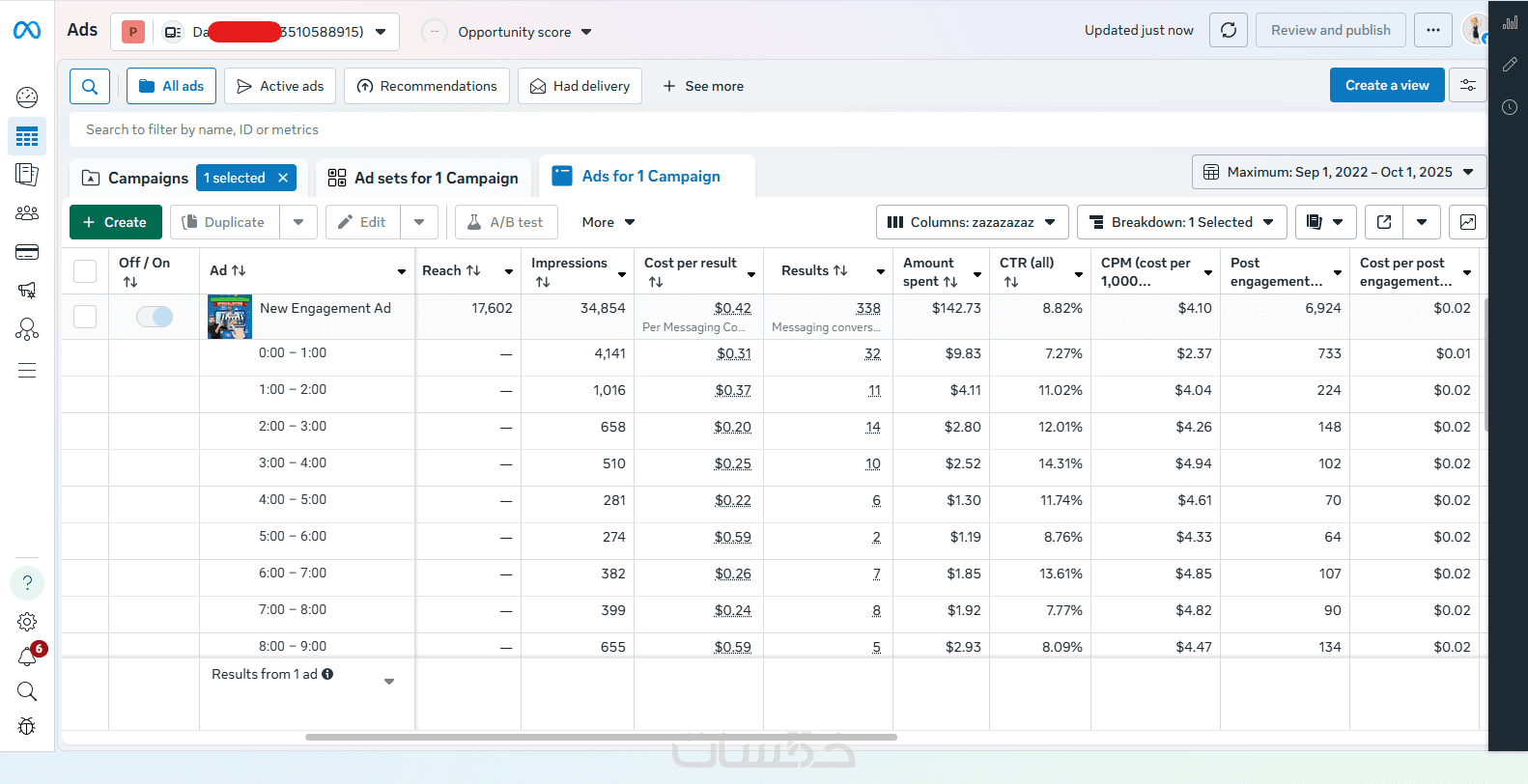Viewport: 1528px width, 784px height.
Task: Check the New Engagement Ad row checkbox
Action: coord(85,317)
